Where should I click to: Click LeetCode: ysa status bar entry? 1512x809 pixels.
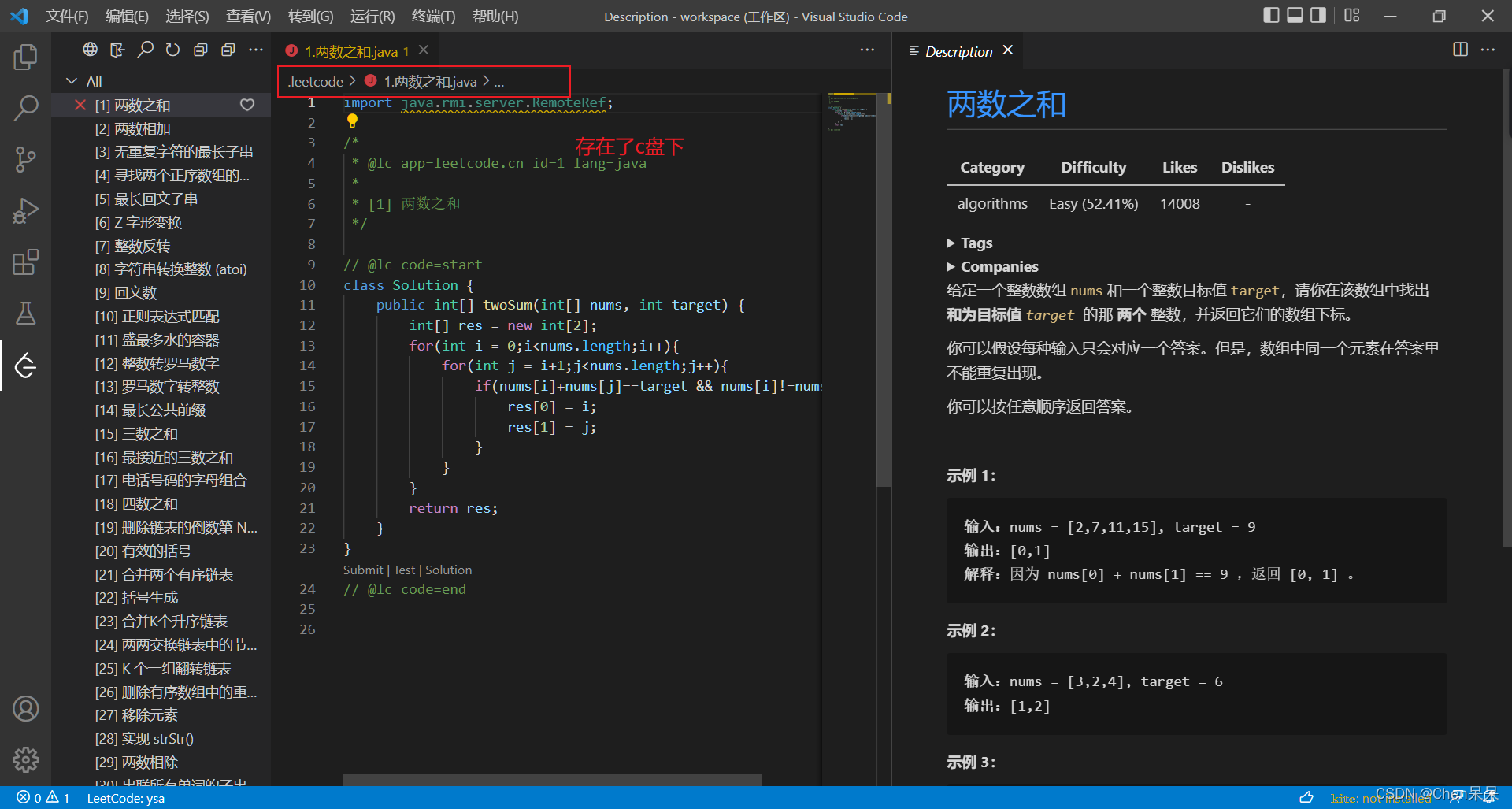pyautogui.click(x=126, y=798)
